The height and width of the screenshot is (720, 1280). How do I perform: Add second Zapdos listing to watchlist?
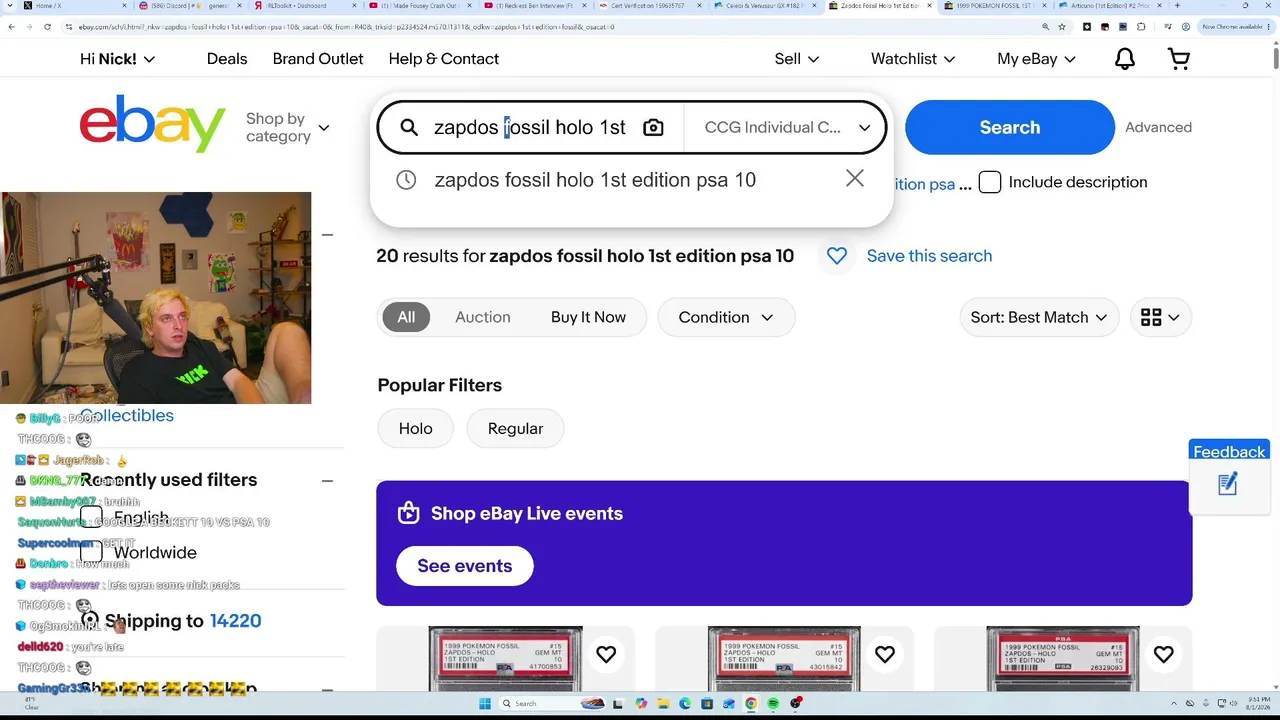(x=885, y=654)
